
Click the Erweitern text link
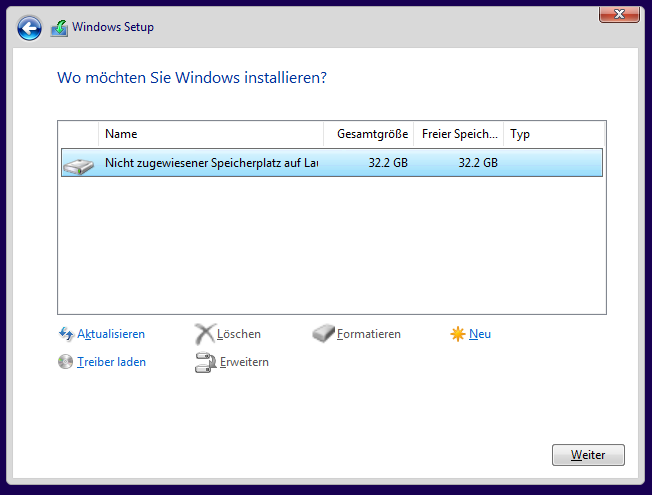[244, 362]
